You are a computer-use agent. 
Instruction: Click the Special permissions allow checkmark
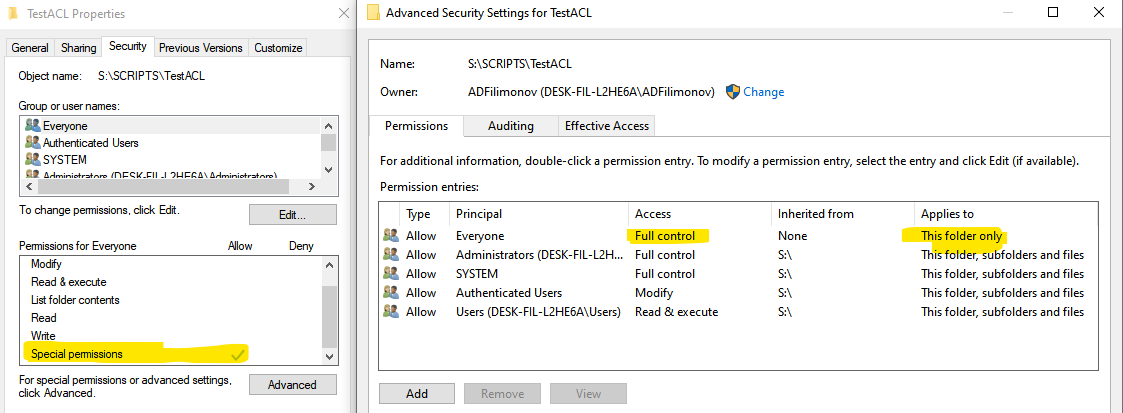(238, 354)
